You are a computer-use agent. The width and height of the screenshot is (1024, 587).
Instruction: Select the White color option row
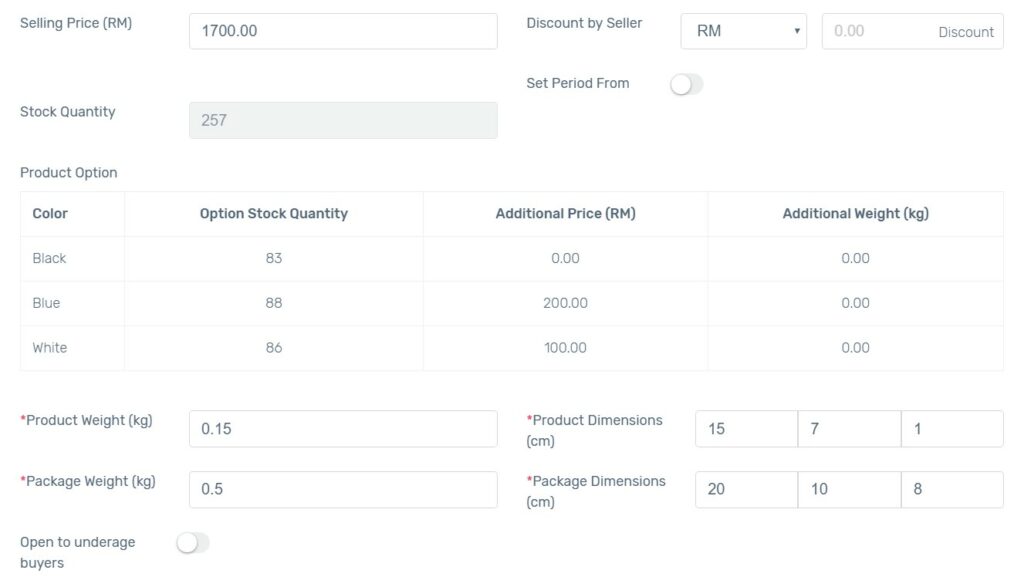(x=511, y=348)
